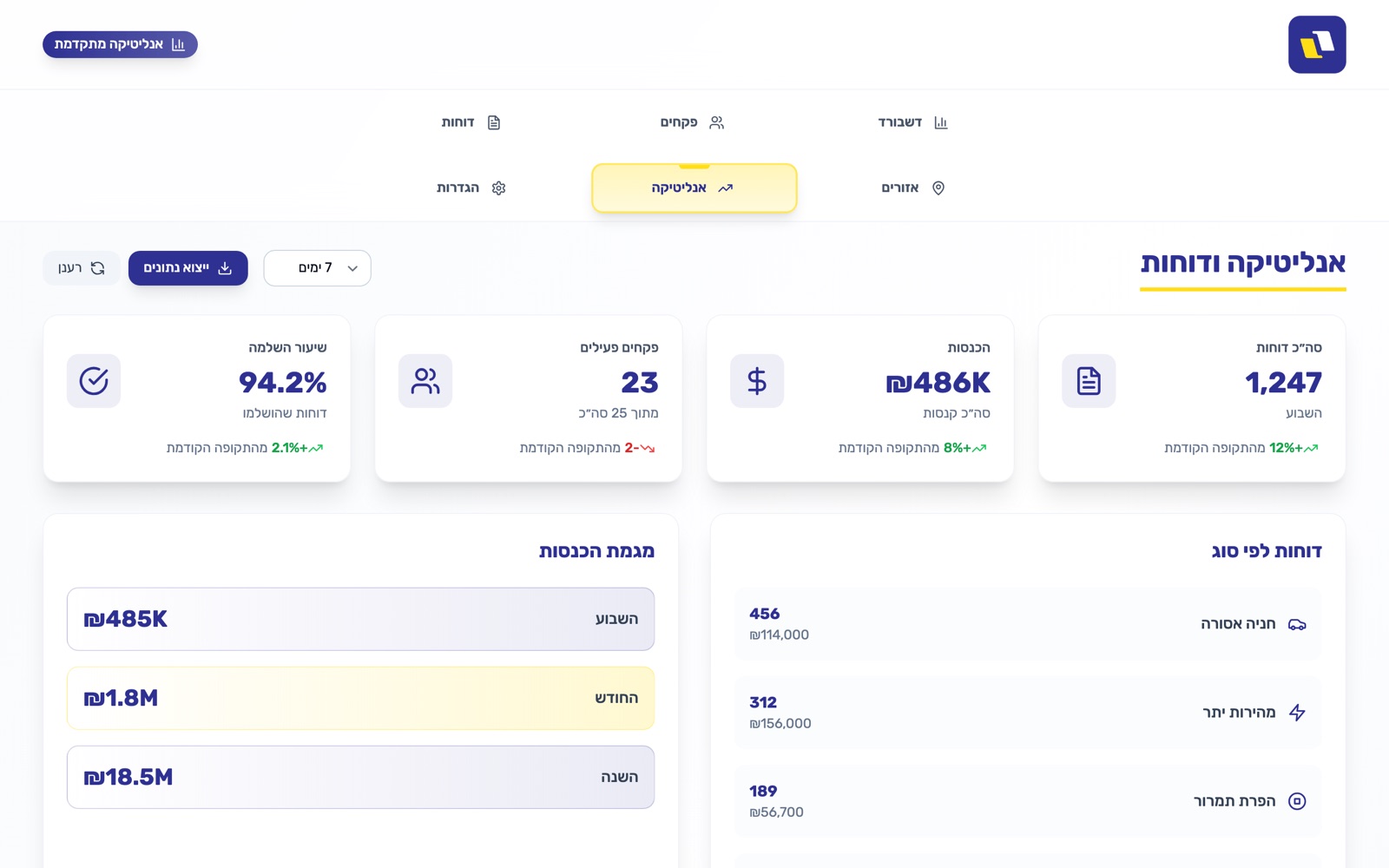Viewport: 1389px width, 868px height.
Task: Click the analytics trend arrow icon in tab
Action: coord(726,188)
